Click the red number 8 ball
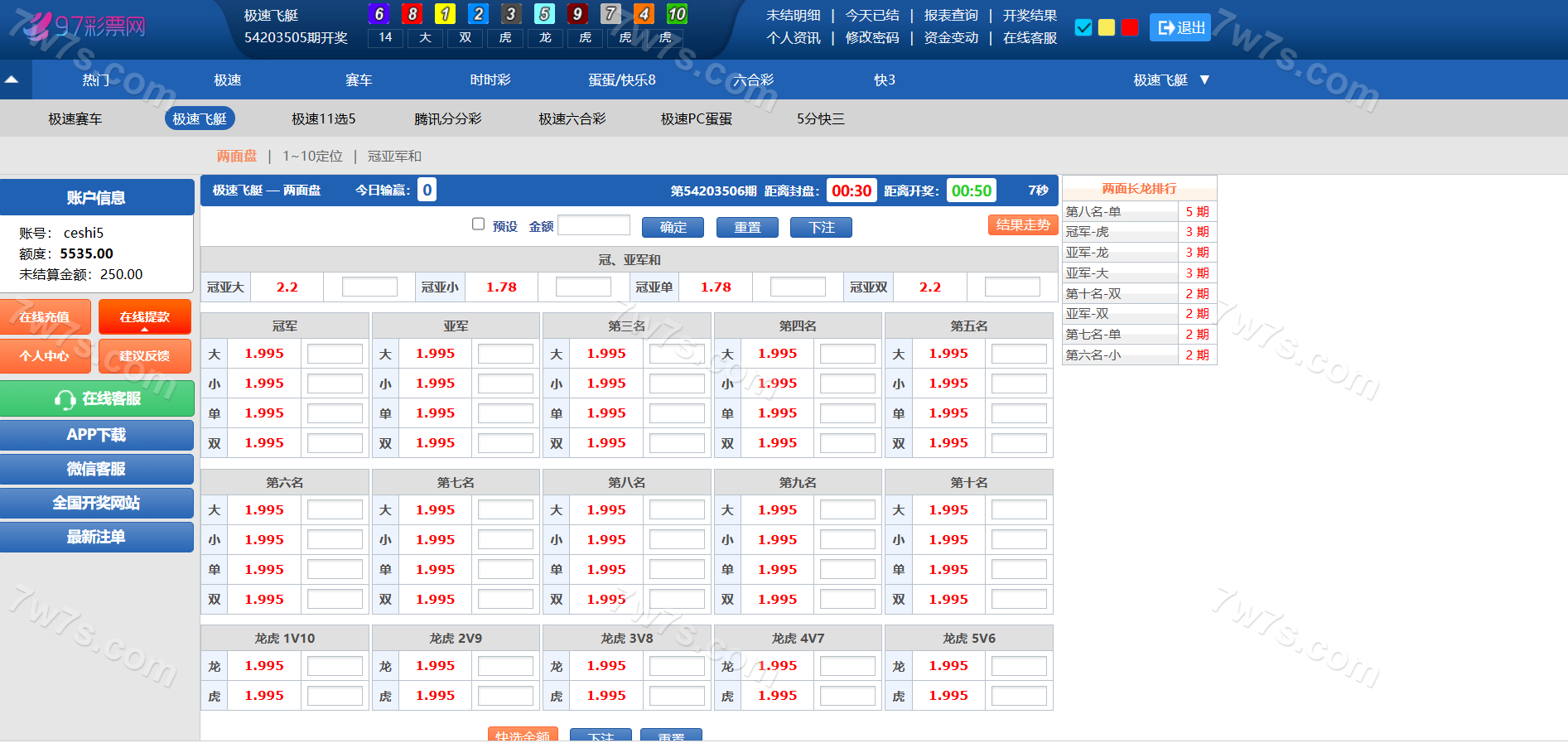This screenshot has height=743, width=1568. click(412, 14)
